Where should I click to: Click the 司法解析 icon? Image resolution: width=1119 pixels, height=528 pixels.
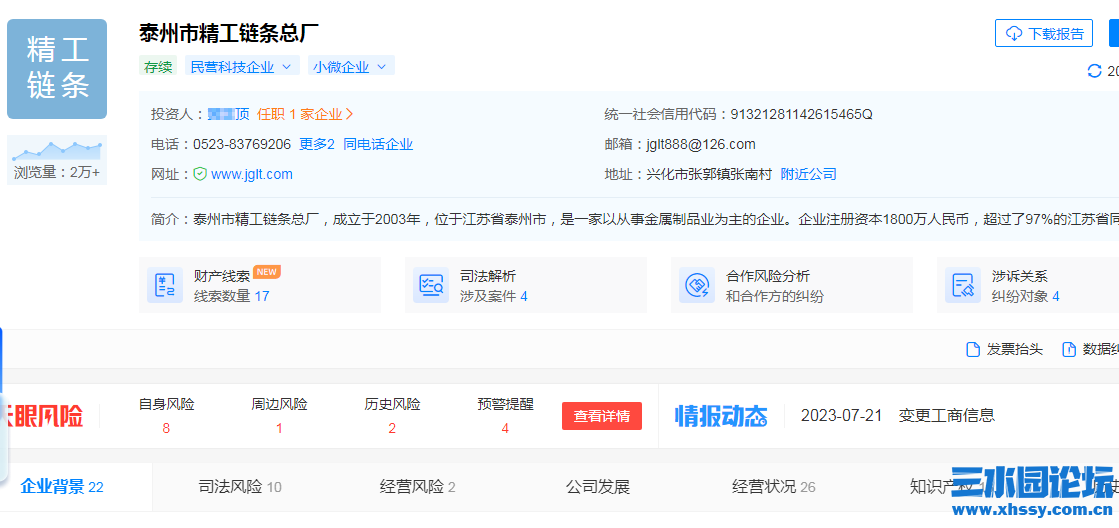(x=431, y=285)
